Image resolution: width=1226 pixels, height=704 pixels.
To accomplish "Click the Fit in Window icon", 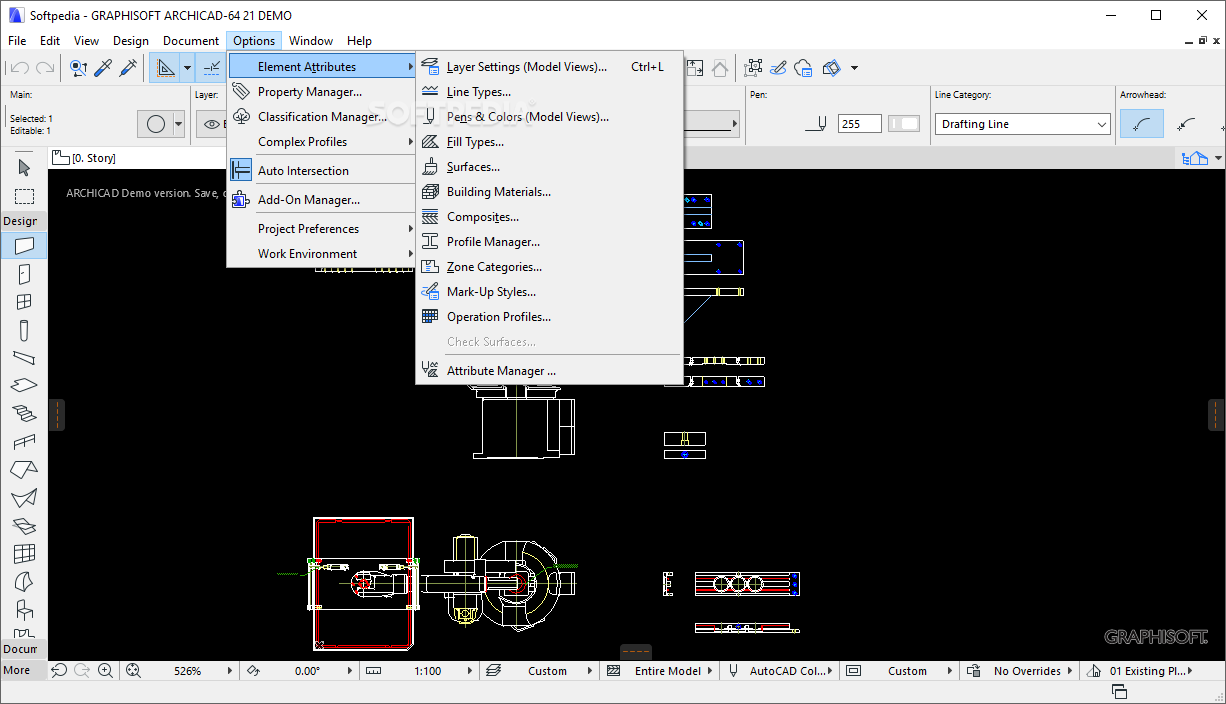I will [x=133, y=671].
